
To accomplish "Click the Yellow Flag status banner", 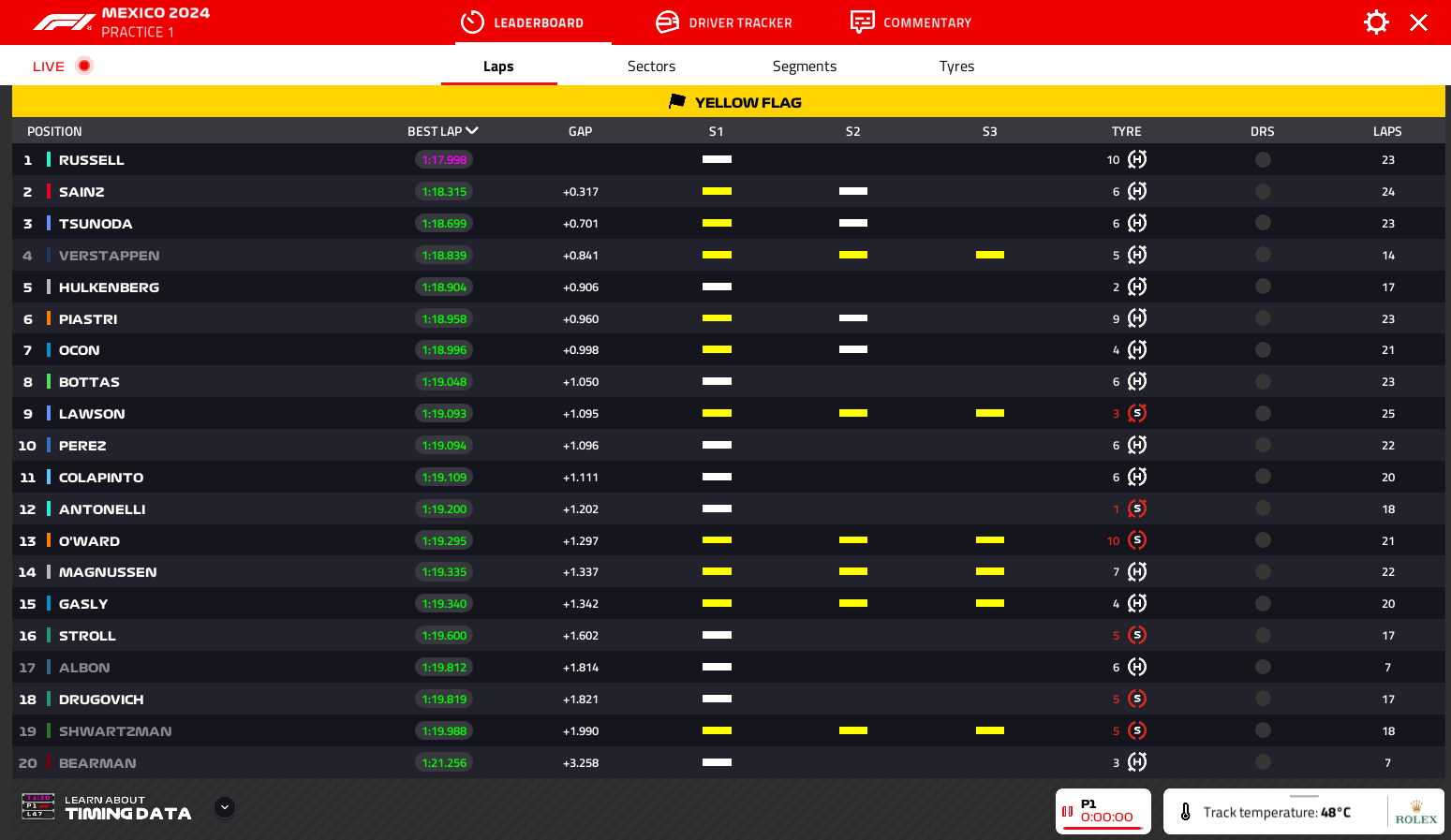I will [x=729, y=101].
